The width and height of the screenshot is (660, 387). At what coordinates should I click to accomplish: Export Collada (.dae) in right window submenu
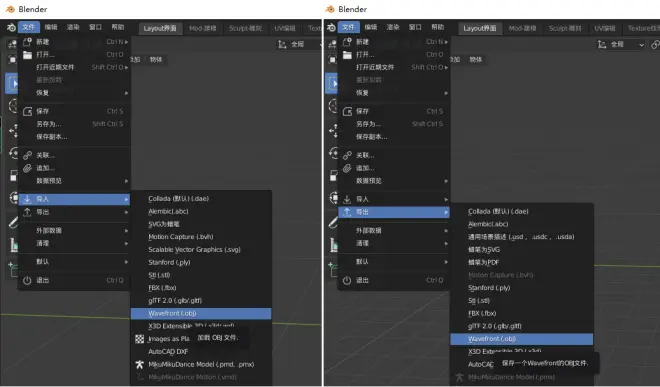522,211
